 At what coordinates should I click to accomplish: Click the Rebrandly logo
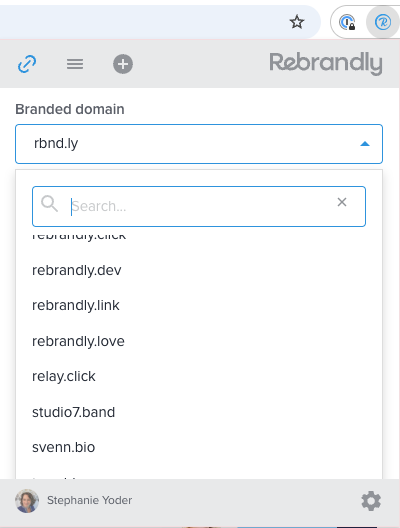coord(326,63)
